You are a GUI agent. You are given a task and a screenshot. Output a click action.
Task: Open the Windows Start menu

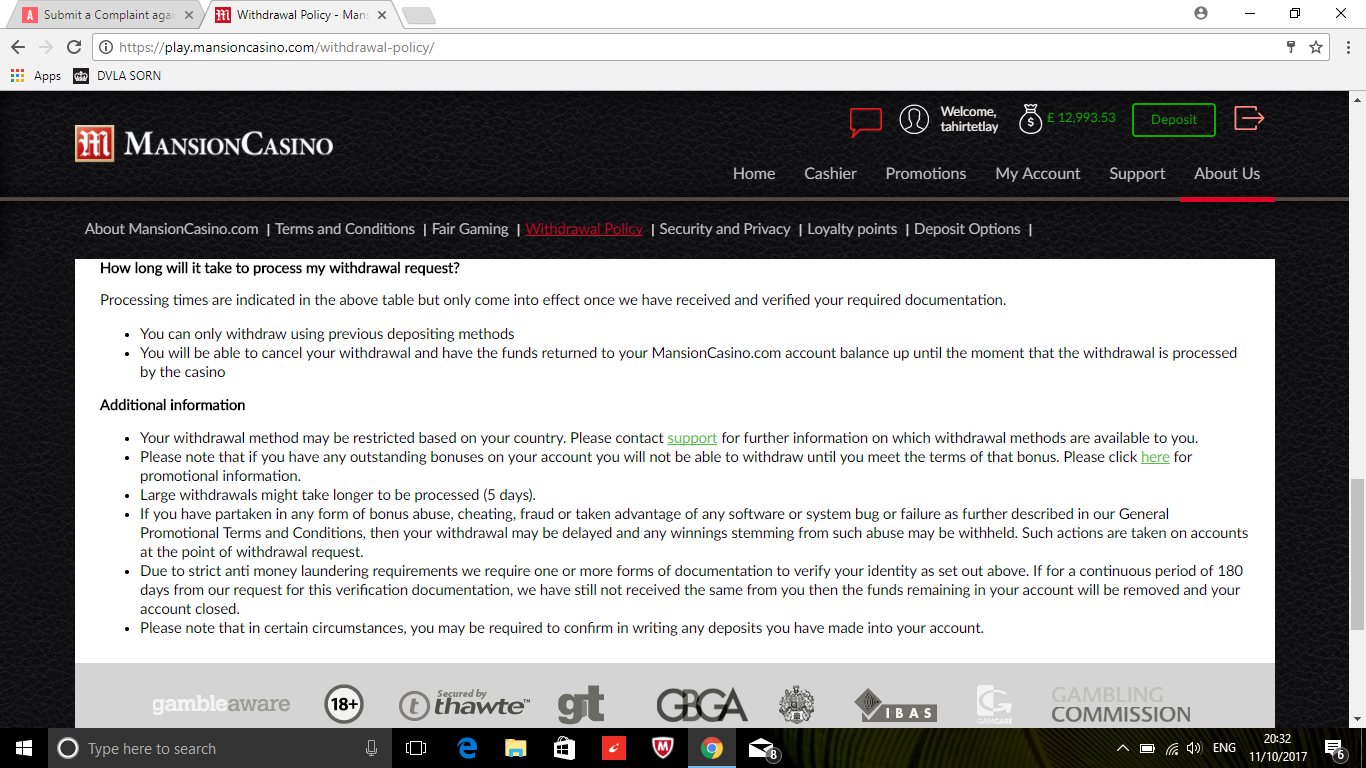tap(24, 748)
